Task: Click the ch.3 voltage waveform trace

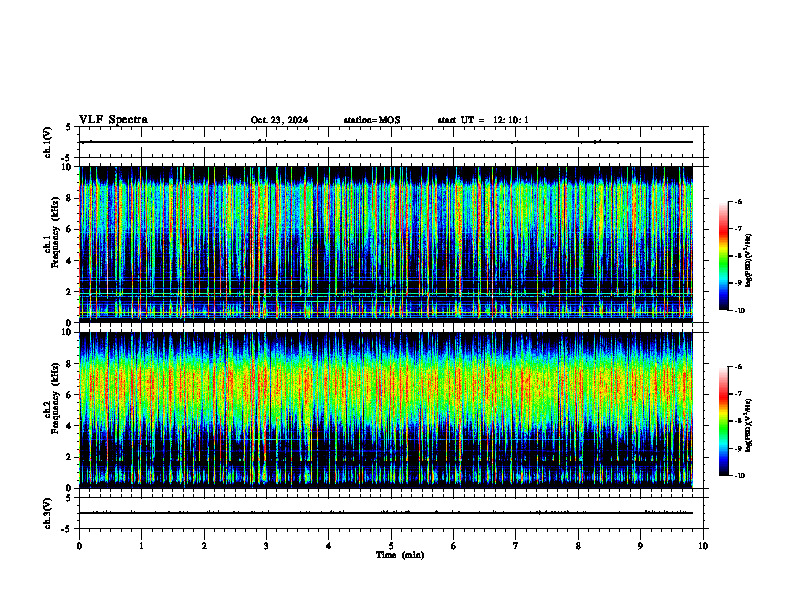Action: (x=386, y=513)
